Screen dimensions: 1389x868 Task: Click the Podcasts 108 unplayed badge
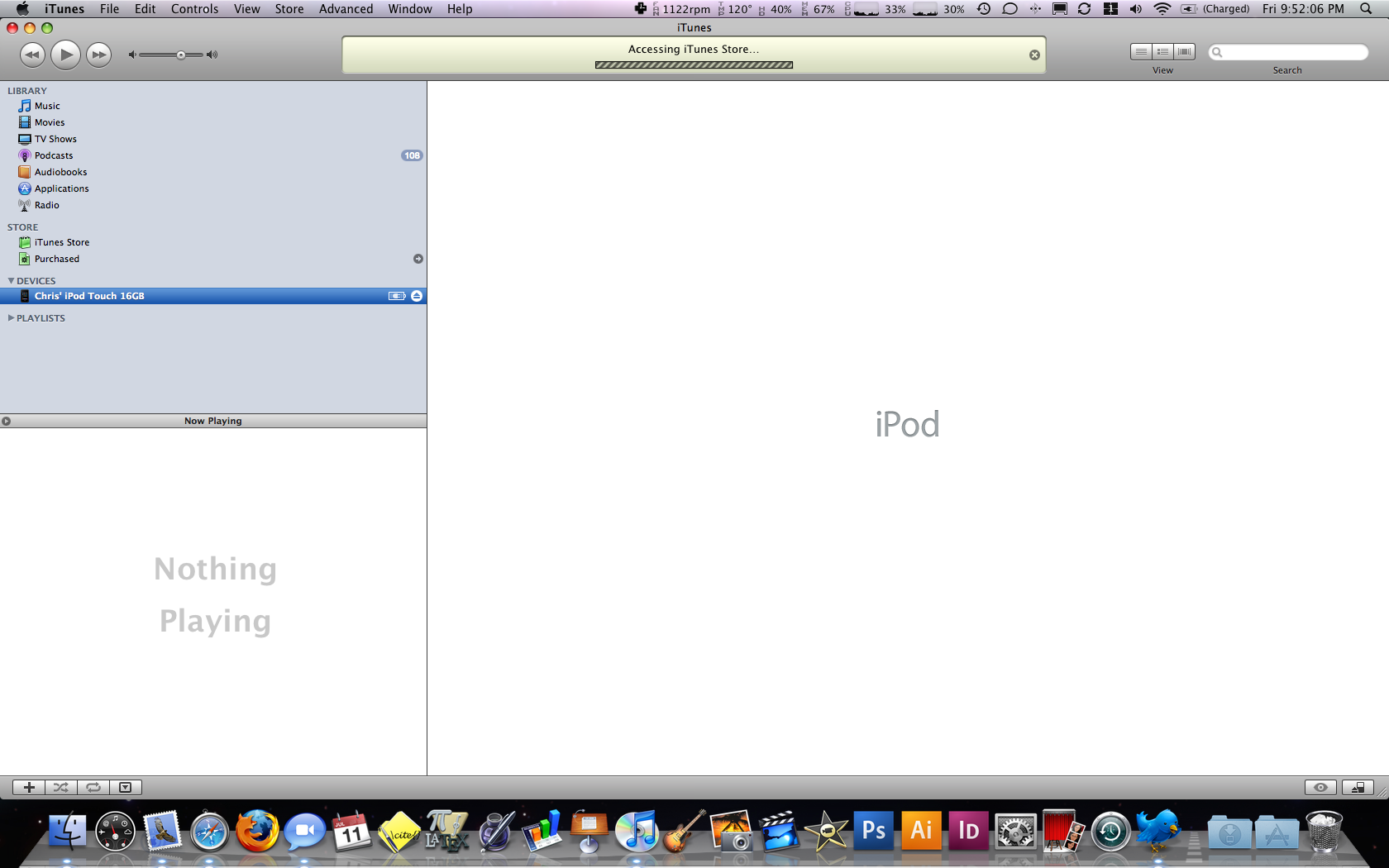[412, 155]
